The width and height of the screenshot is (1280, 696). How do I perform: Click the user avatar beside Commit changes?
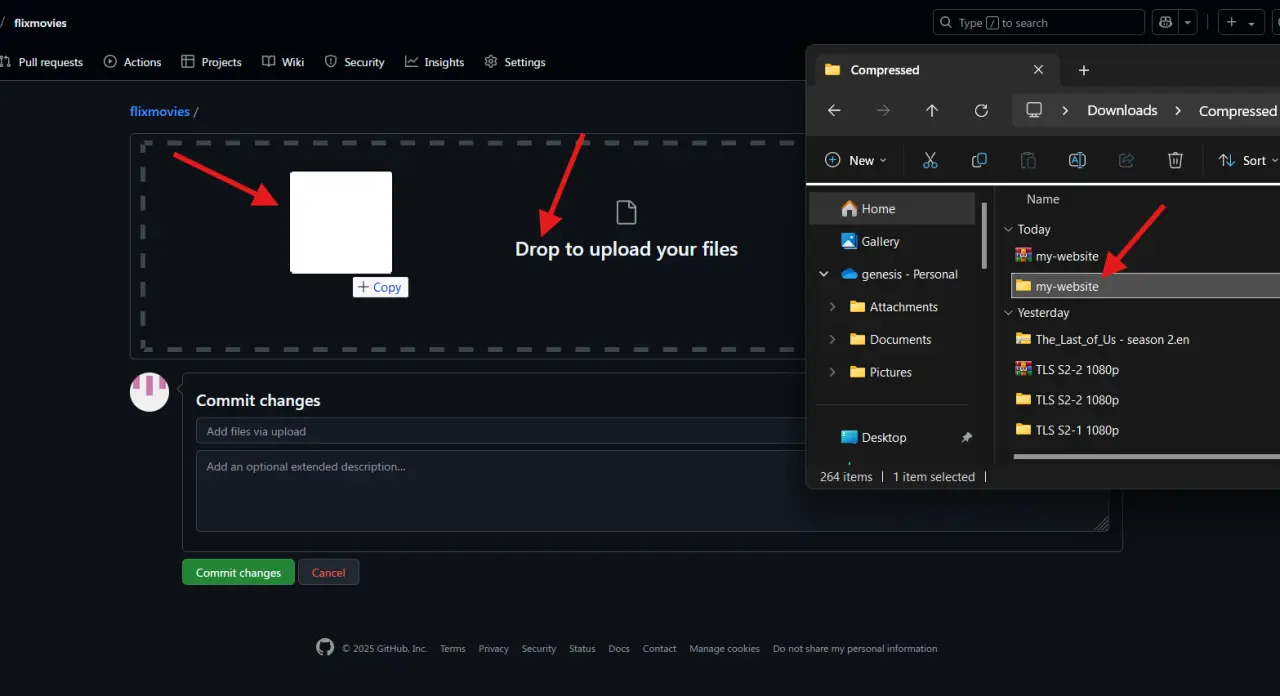(x=149, y=392)
